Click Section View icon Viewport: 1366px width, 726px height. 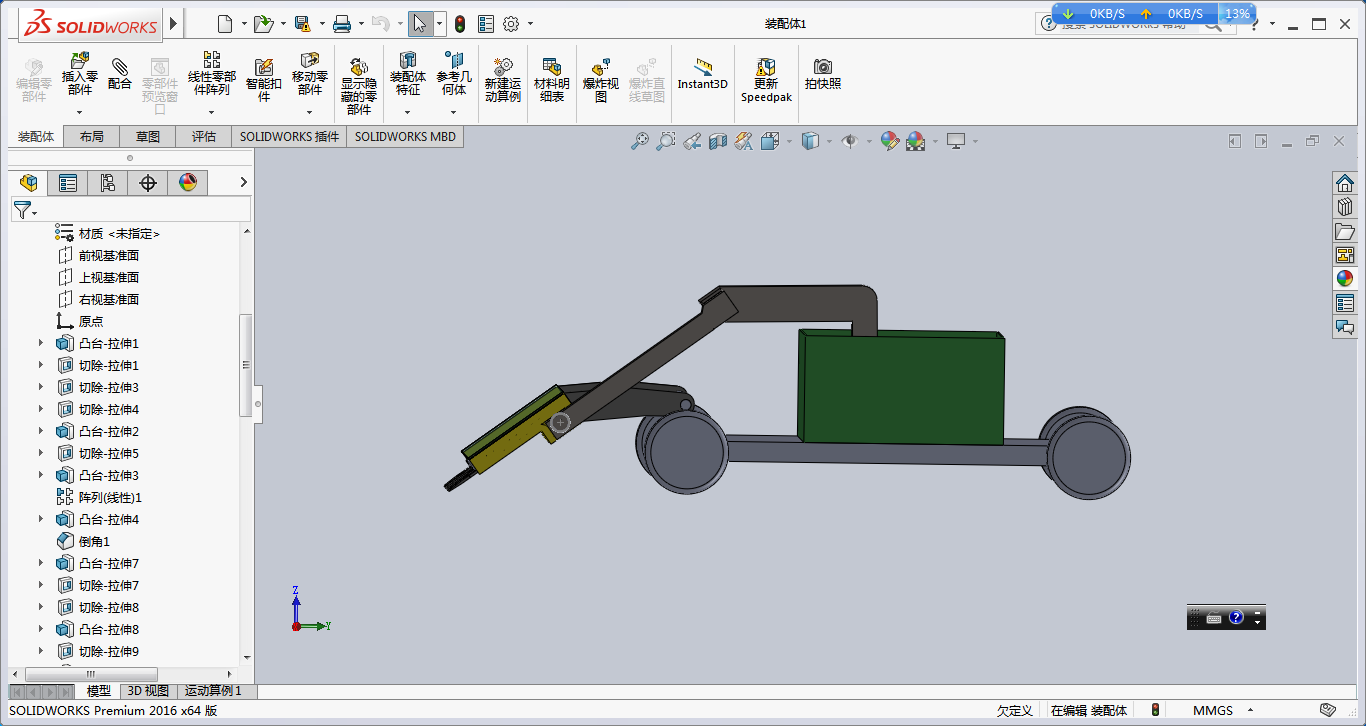click(717, 142)
